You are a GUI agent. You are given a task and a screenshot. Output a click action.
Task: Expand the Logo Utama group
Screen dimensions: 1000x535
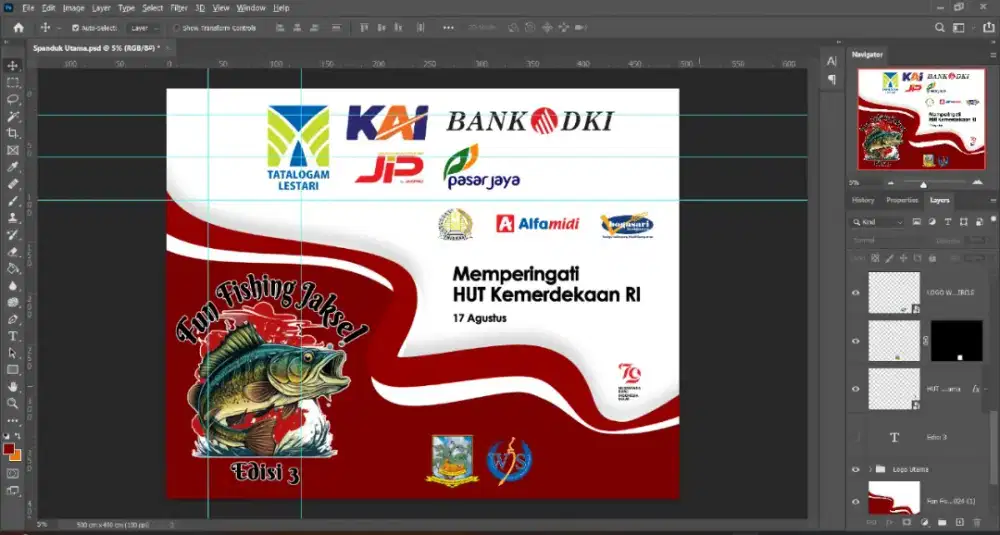click(870, 469)
